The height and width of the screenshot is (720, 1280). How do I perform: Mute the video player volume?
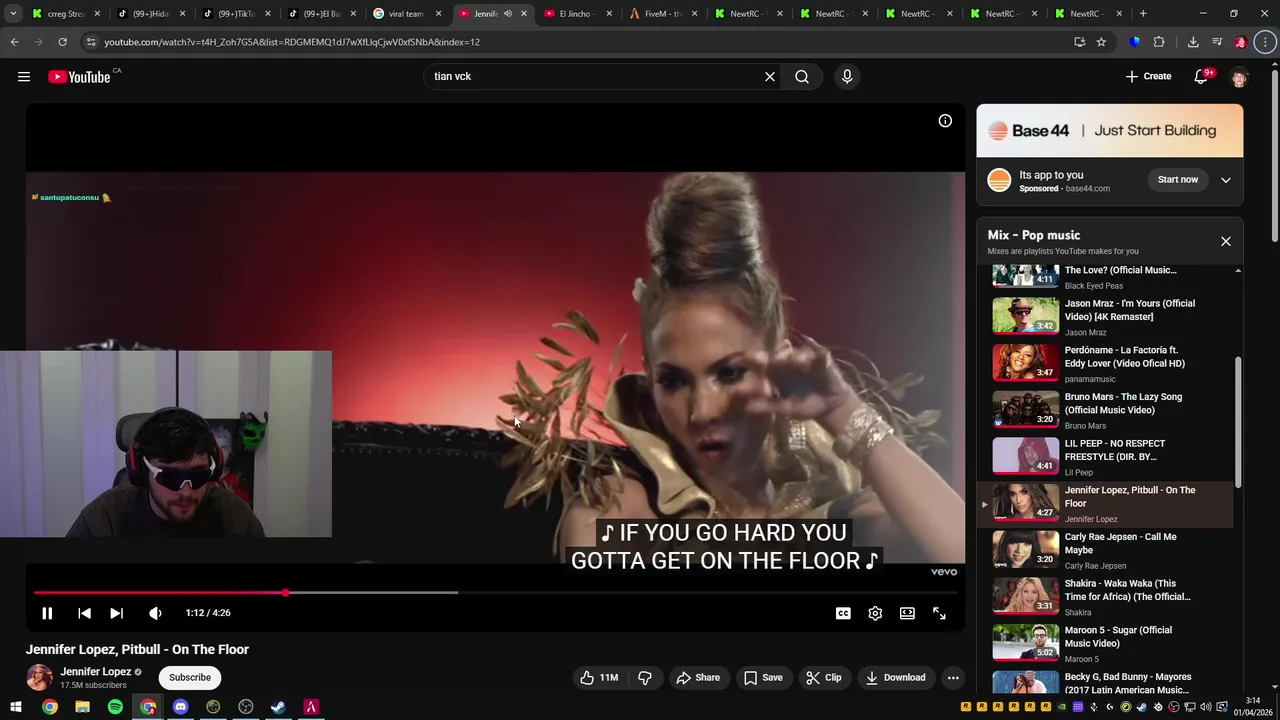pyautogui.click(x=155, y=613)
